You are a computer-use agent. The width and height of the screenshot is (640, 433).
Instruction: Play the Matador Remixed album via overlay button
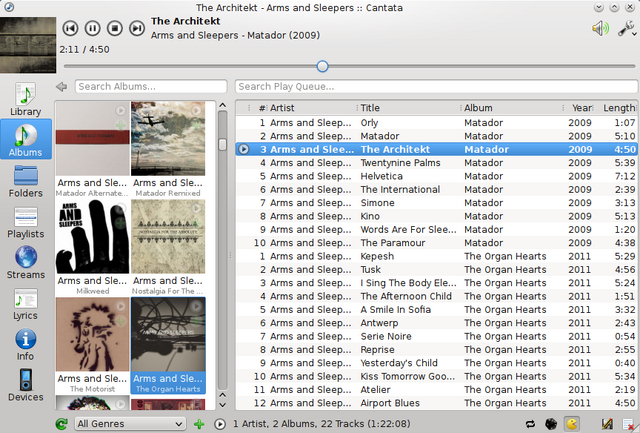click(196, 110)
